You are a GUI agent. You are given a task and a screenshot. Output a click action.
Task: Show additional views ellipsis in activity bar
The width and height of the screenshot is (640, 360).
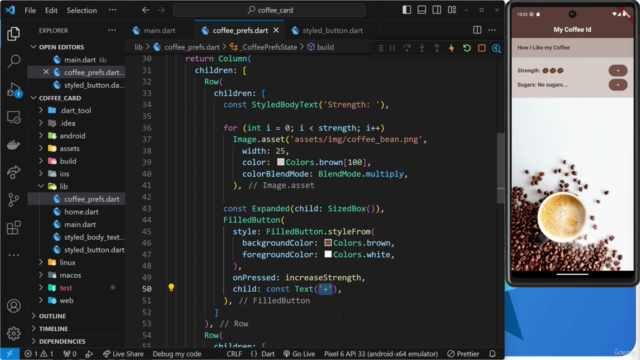pos(13,255)
